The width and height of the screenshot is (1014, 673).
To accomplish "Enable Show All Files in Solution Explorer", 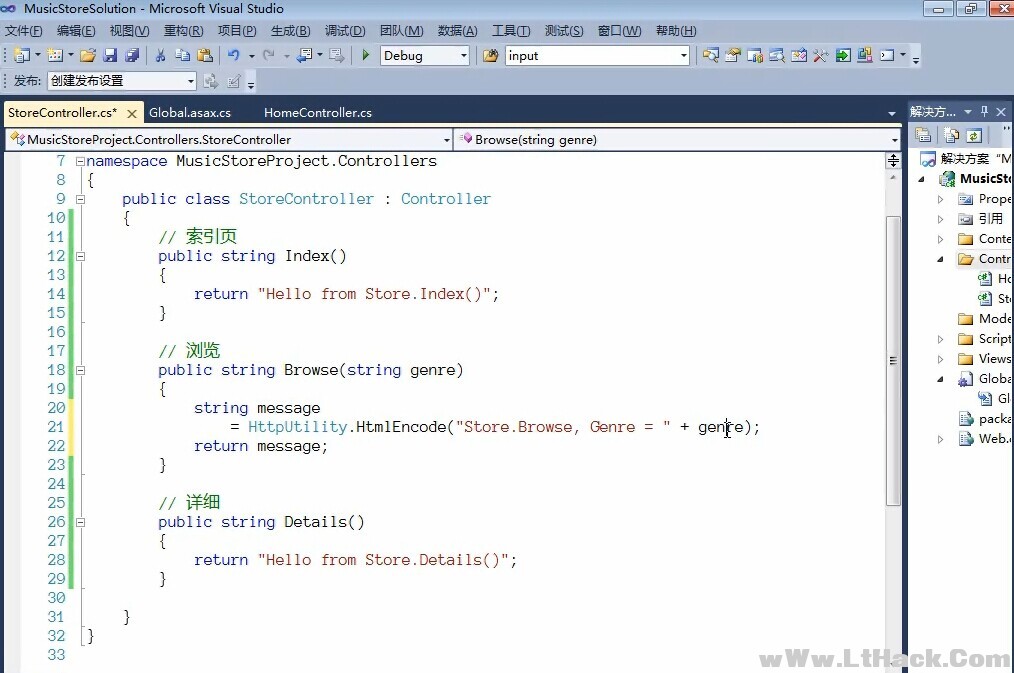I will (x=951, y=135).
